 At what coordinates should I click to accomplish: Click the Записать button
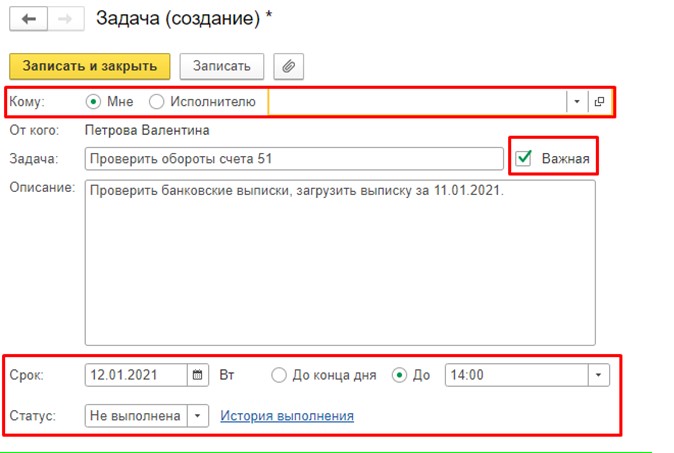[x=221, y=66]
